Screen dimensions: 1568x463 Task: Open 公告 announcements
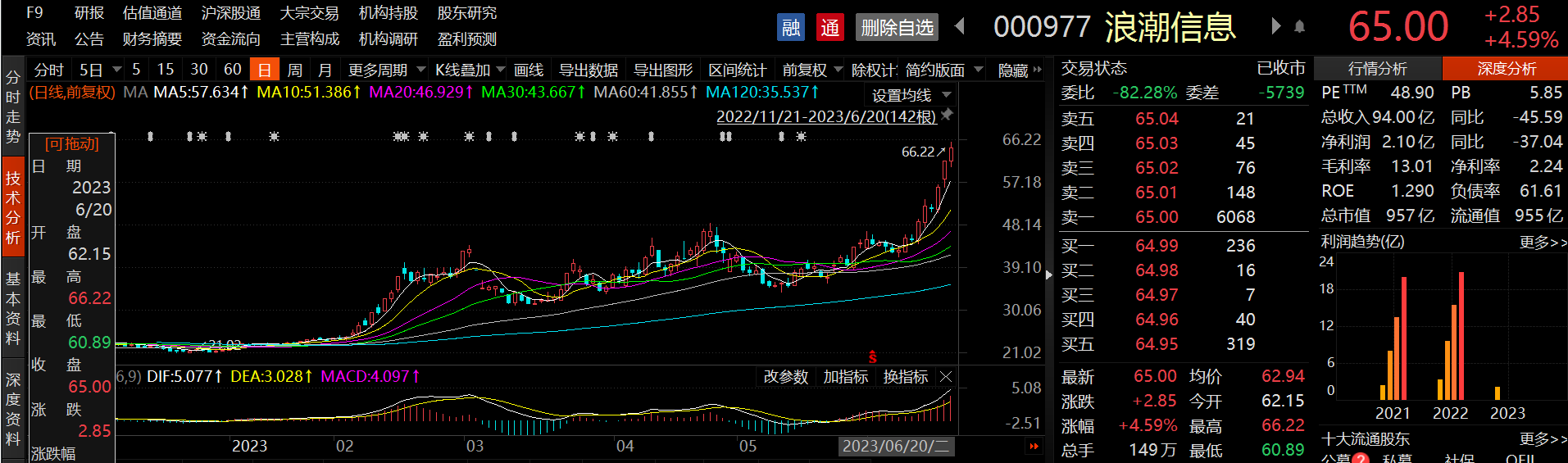pyautogui.click(x=89, y=39)
